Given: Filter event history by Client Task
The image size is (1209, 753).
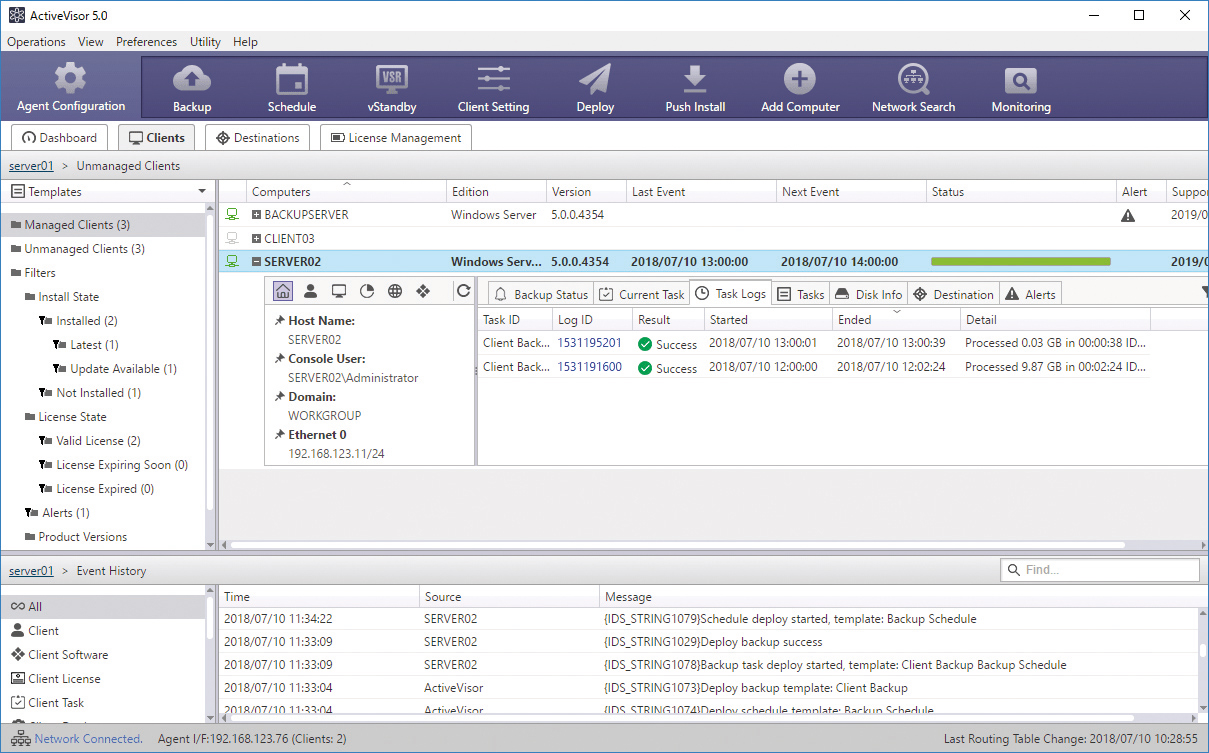Looking at the screenshot, I should click(48, 703).
